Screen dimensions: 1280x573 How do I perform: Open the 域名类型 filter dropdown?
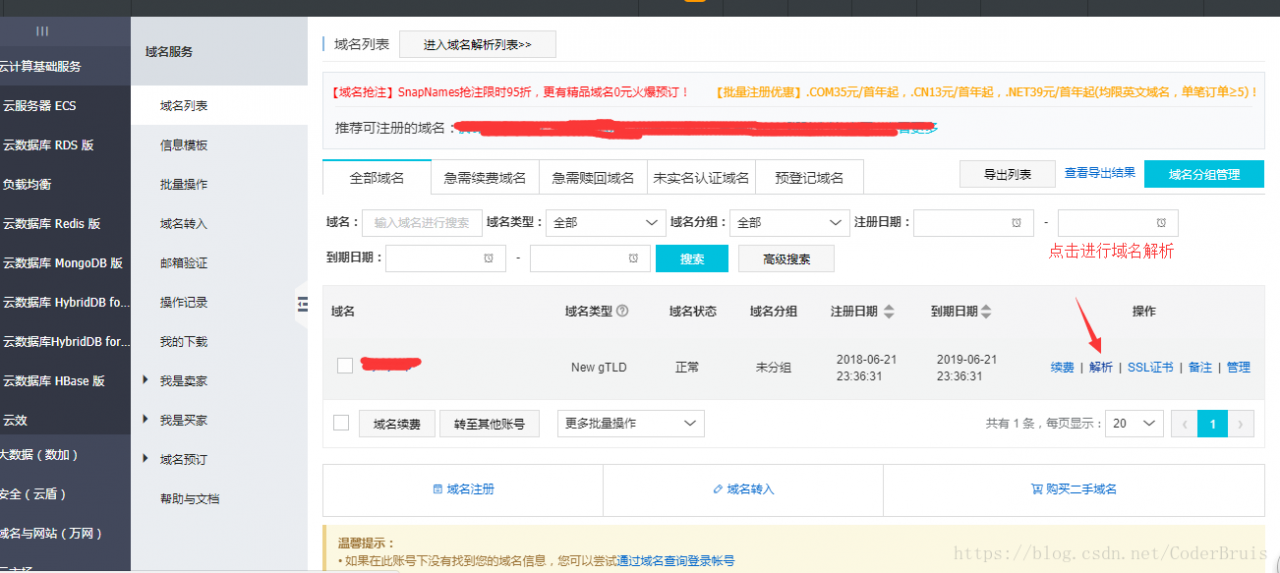608,223
